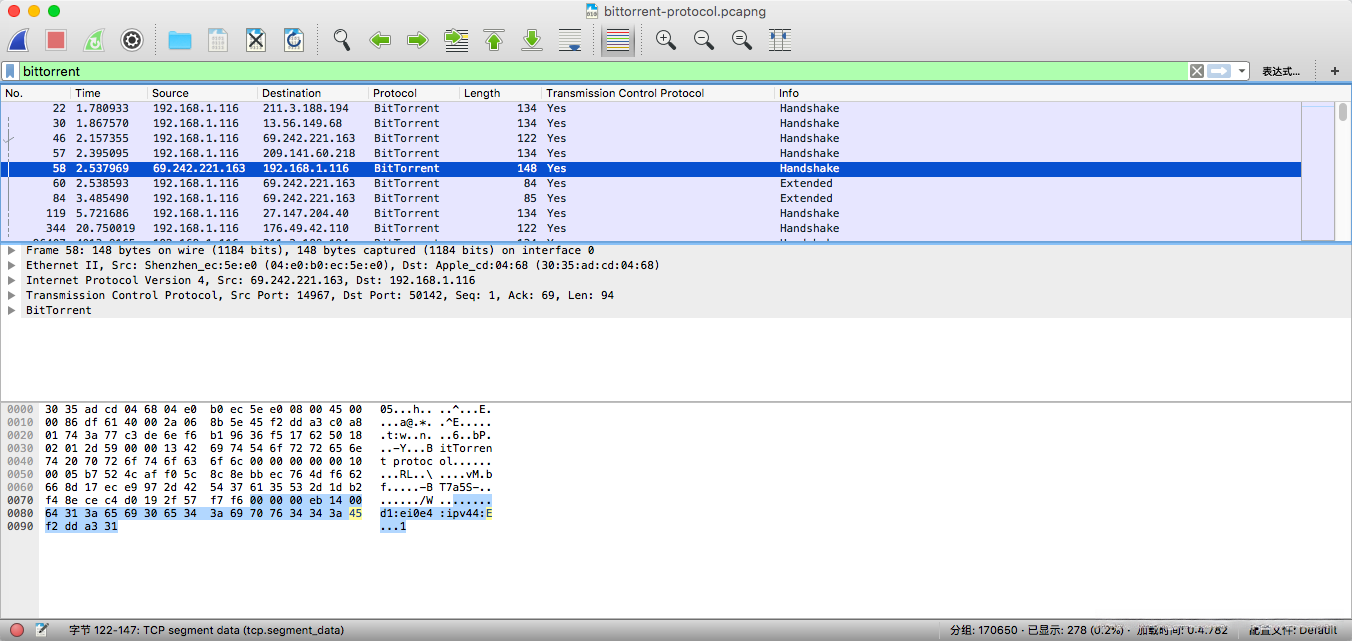Clear the bittorrent display filter
This screenshot has height=641, width=1352.
coord(1196,71)
